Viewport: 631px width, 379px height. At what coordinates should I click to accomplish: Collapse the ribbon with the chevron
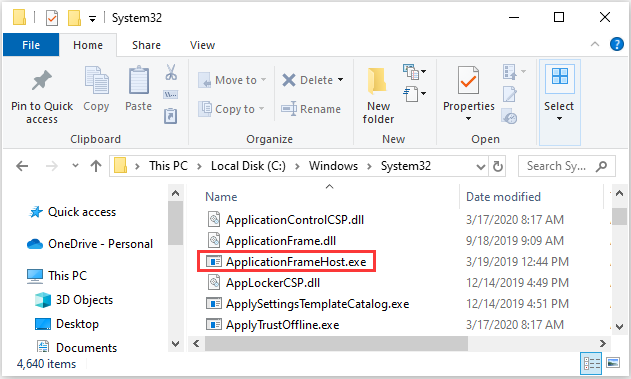click(595, 44)
